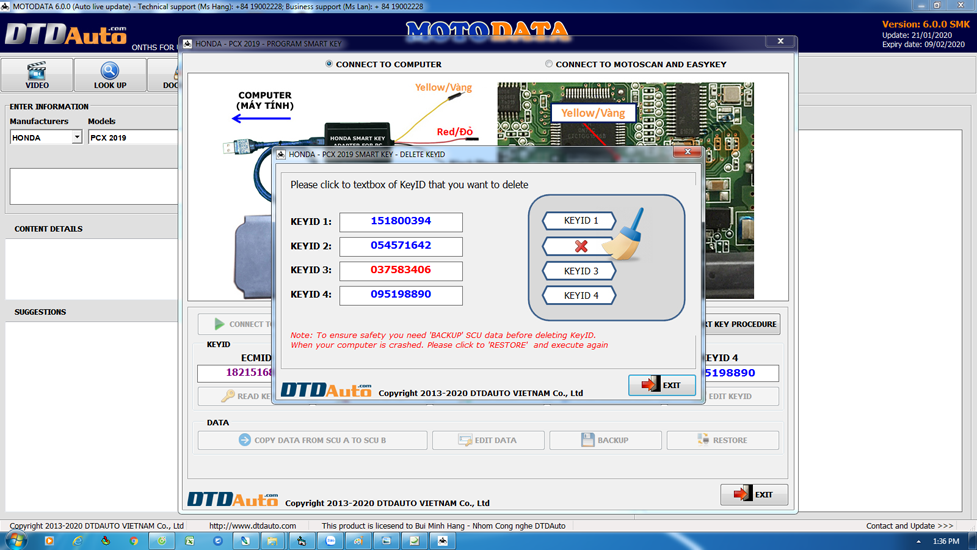Viewport: 977px width, 550px height.
Task: Click Contact and Update link
Action: (909, 526)
